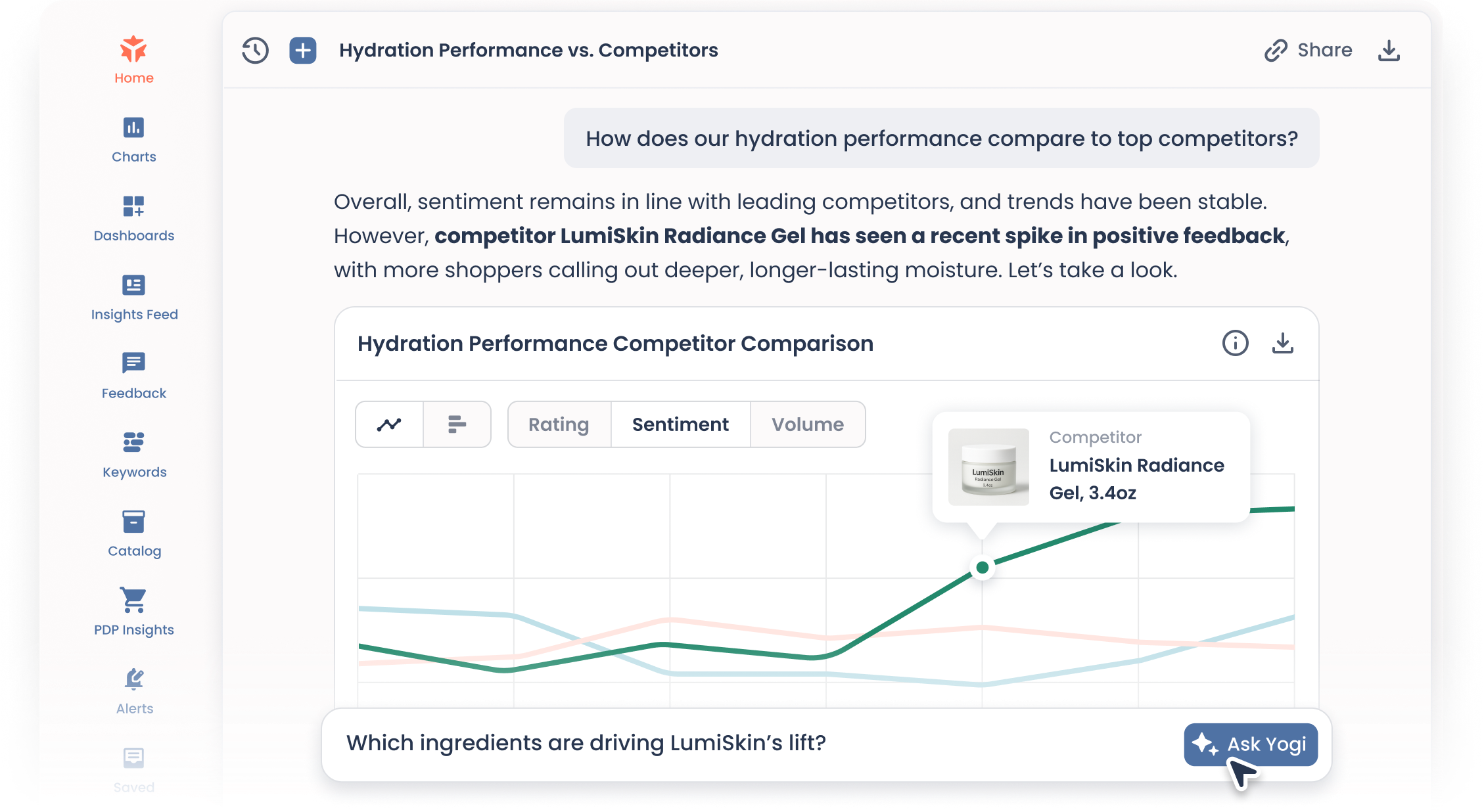Download the Hydration Performance comparison chart
This screenshot has width=1484, height=812.
tap(1282, 343)
